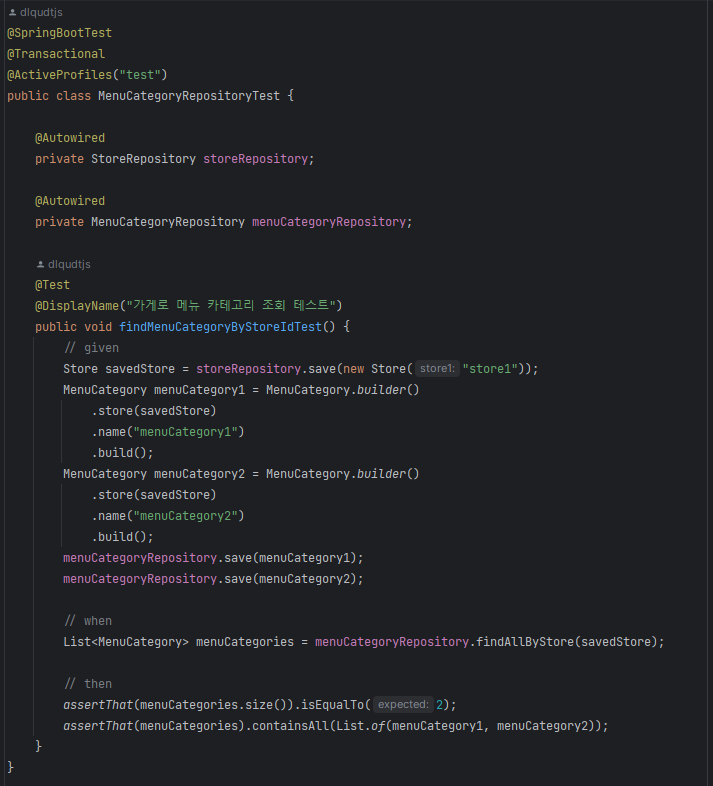Click the Korean display name string
This screenshot has width=713, height=786.
[231, 305]
